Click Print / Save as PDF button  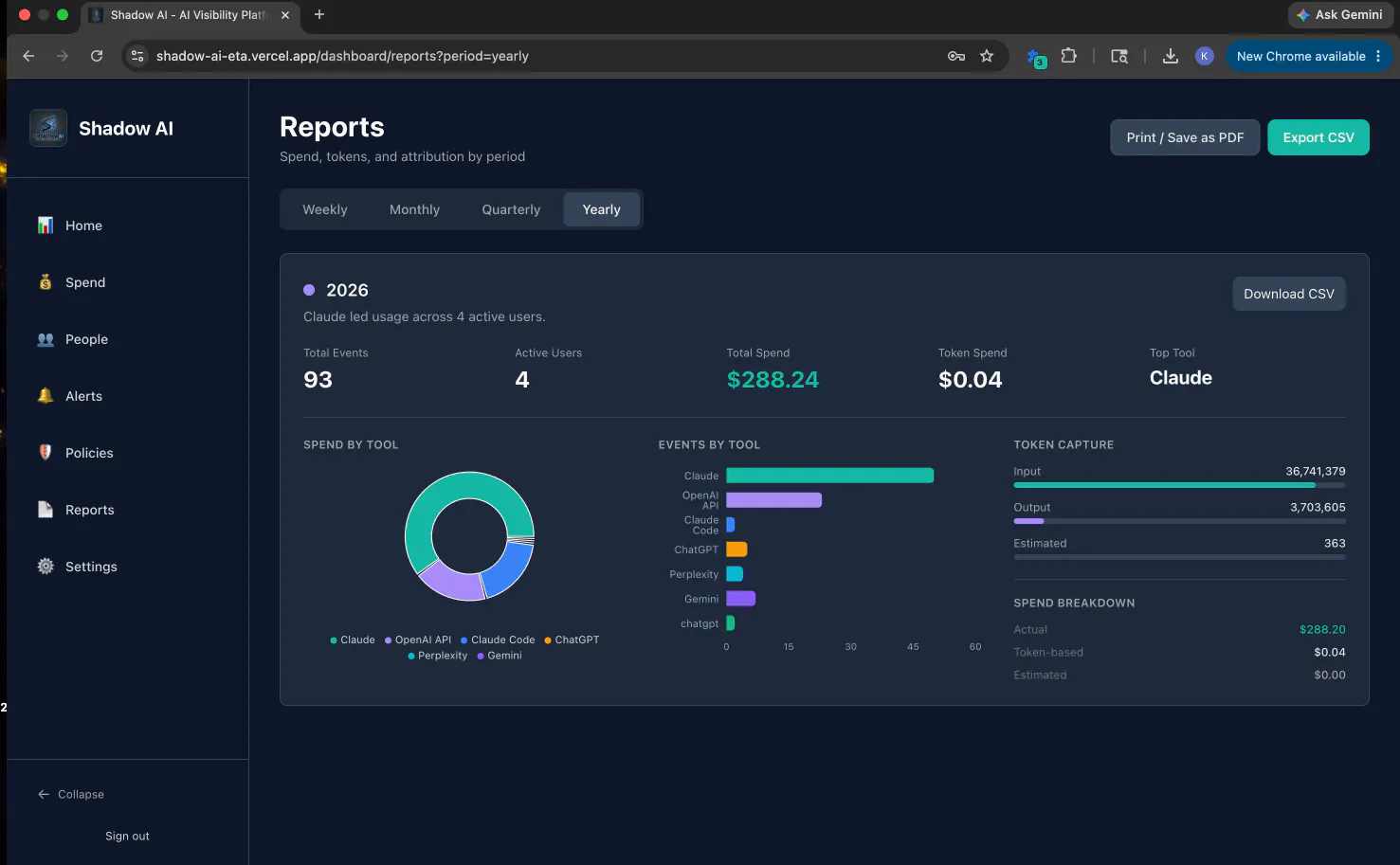(1185, 137)
